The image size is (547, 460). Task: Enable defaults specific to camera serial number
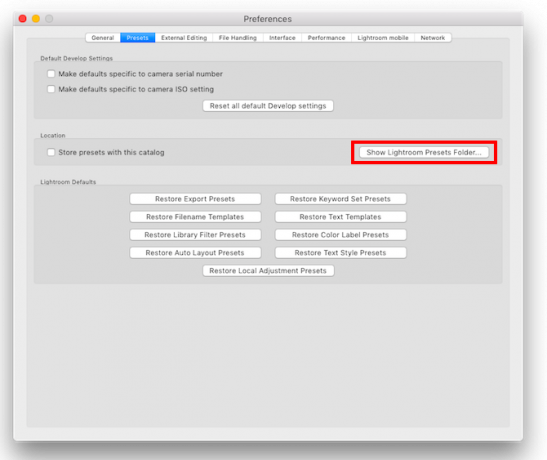(51, 74)
